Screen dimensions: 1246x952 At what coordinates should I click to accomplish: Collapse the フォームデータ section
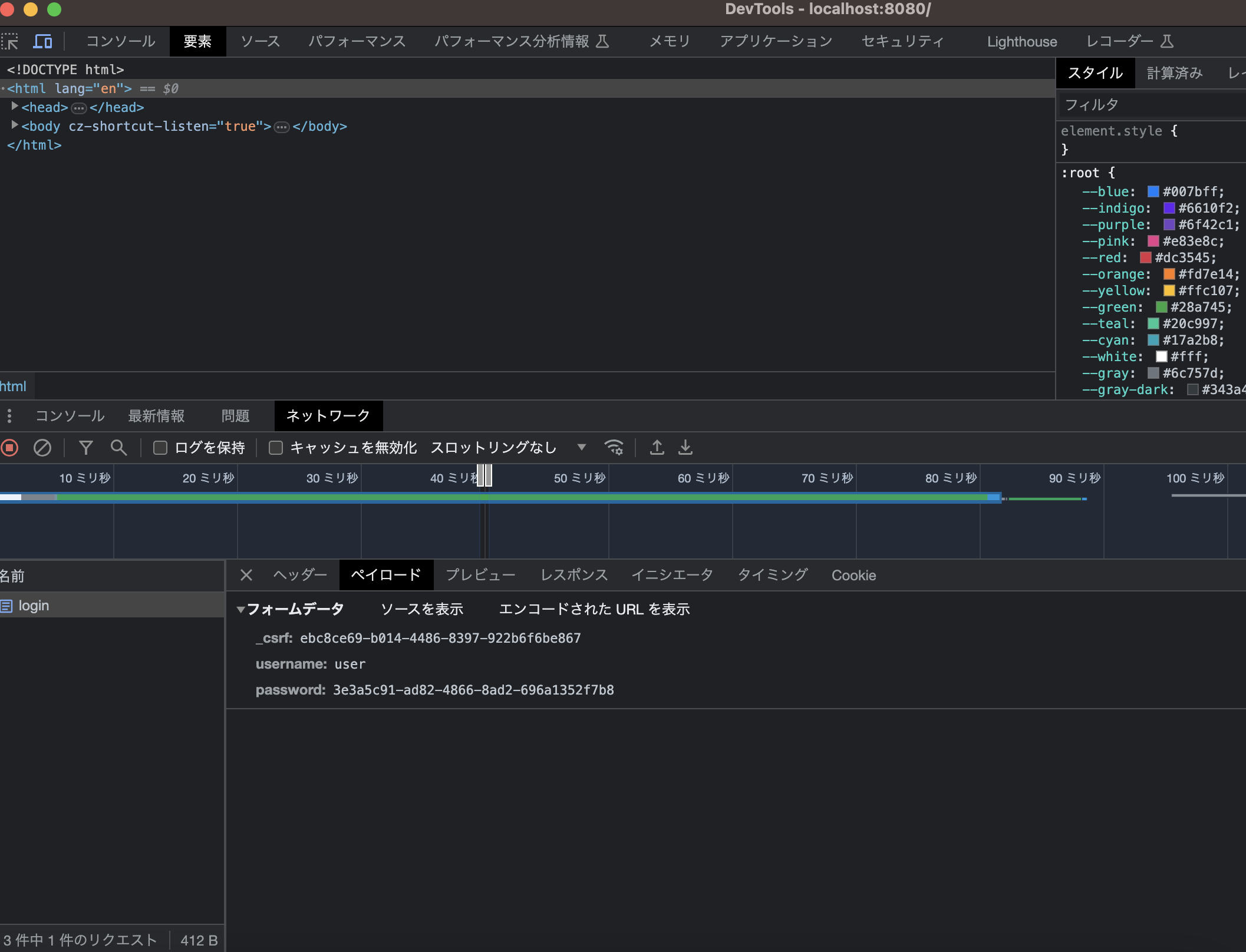[x=240, y=609]
